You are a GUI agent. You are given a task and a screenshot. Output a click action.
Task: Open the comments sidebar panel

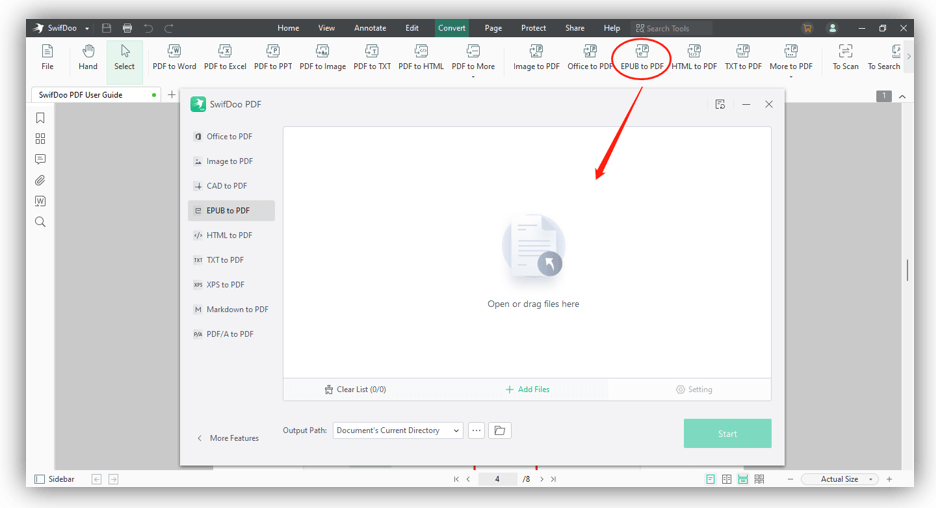tap(40, 159)
